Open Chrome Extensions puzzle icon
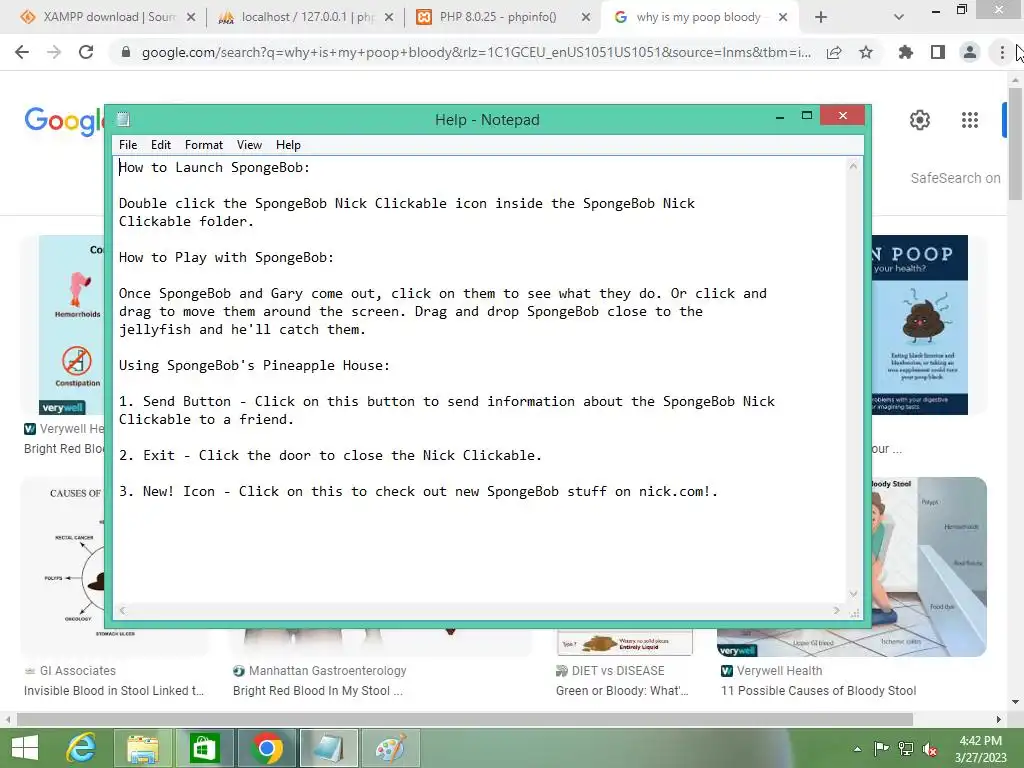The width and height of the screenshot is (1024, 768). point(905,52)
